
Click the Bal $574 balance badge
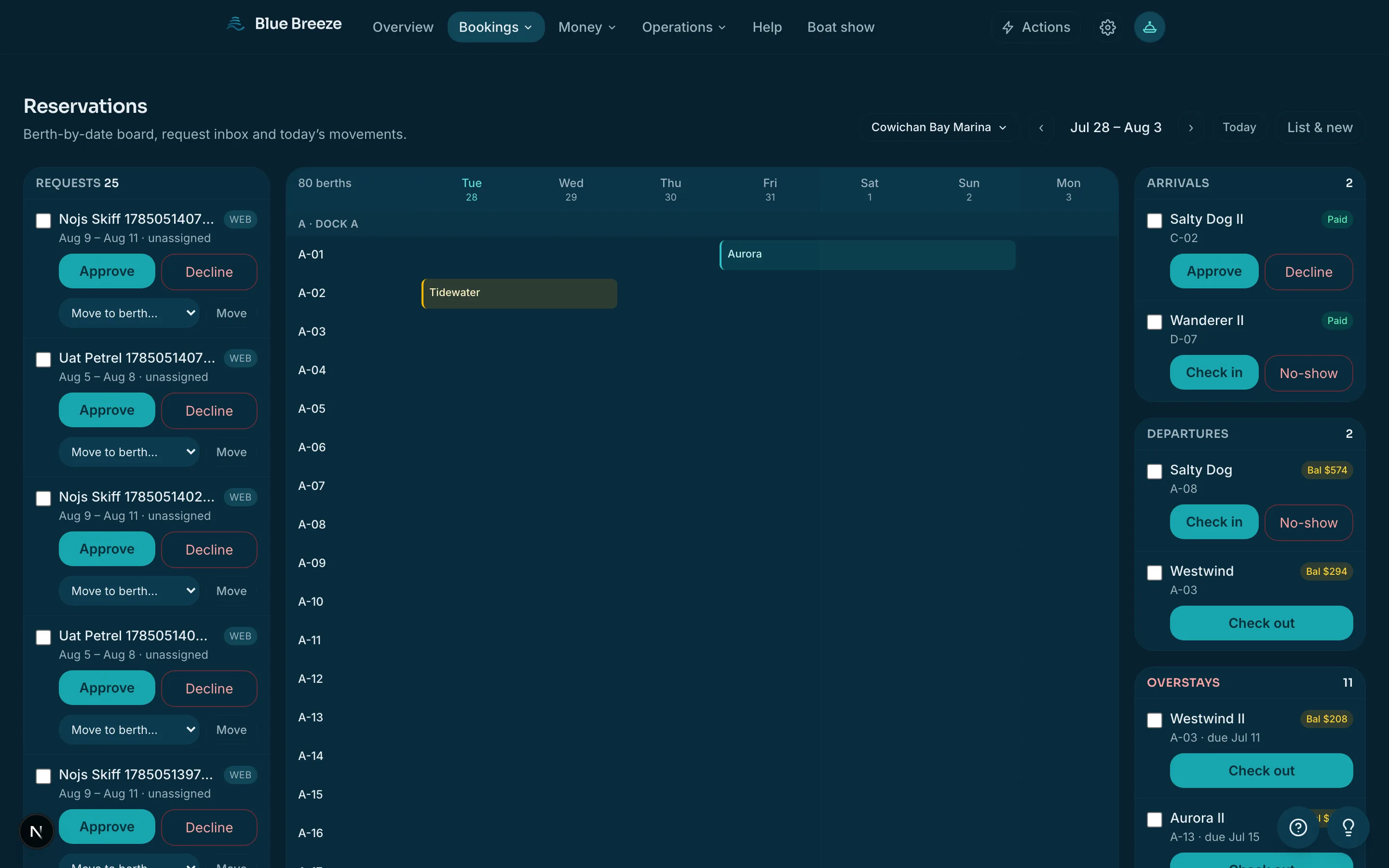(x=1326, y=470)
